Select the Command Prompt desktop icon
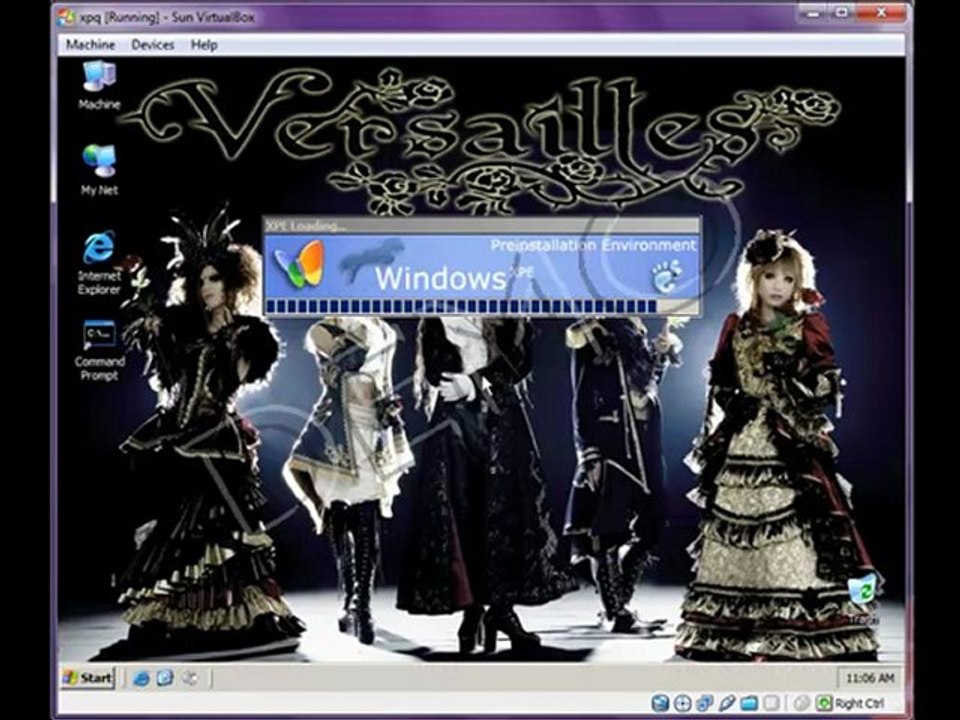960x720 pixels. (99, 351)
